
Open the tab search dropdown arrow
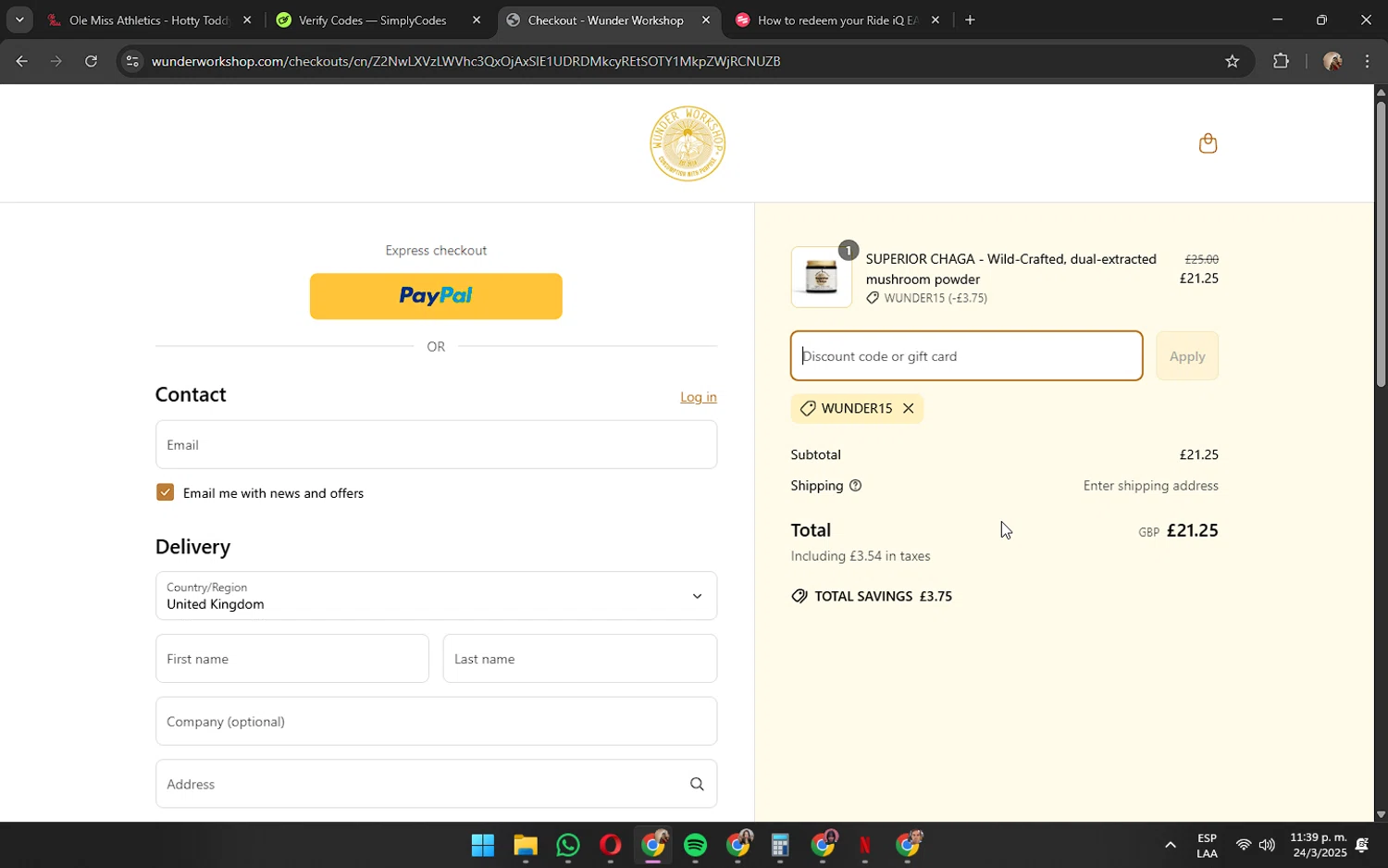tap(19, 19)
